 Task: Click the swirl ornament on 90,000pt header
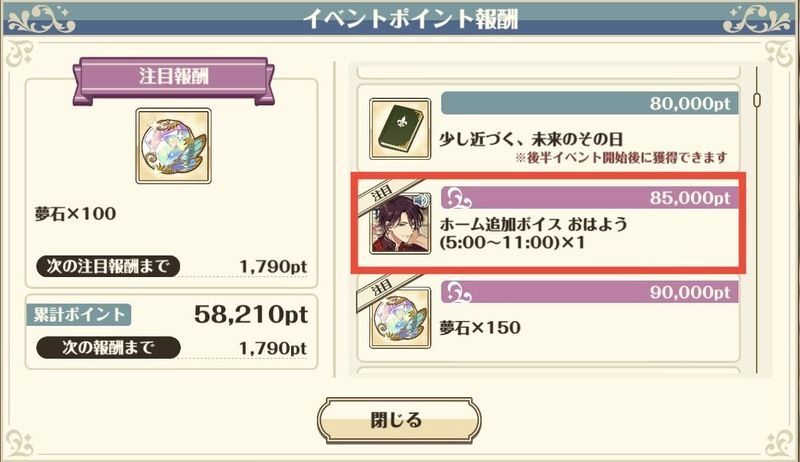(x=457, y=292)
